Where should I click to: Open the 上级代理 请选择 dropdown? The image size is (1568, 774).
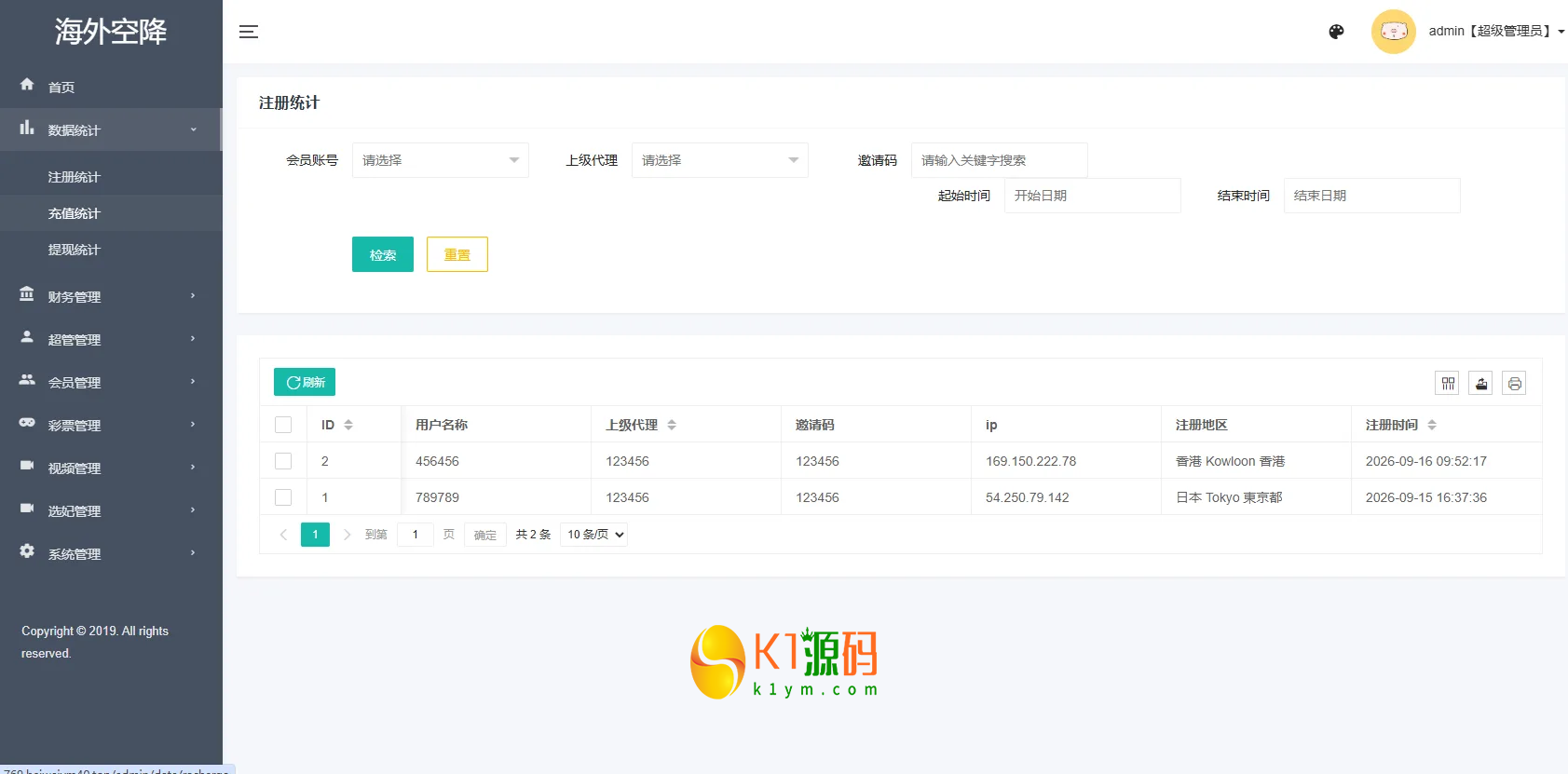pos(720,160)
